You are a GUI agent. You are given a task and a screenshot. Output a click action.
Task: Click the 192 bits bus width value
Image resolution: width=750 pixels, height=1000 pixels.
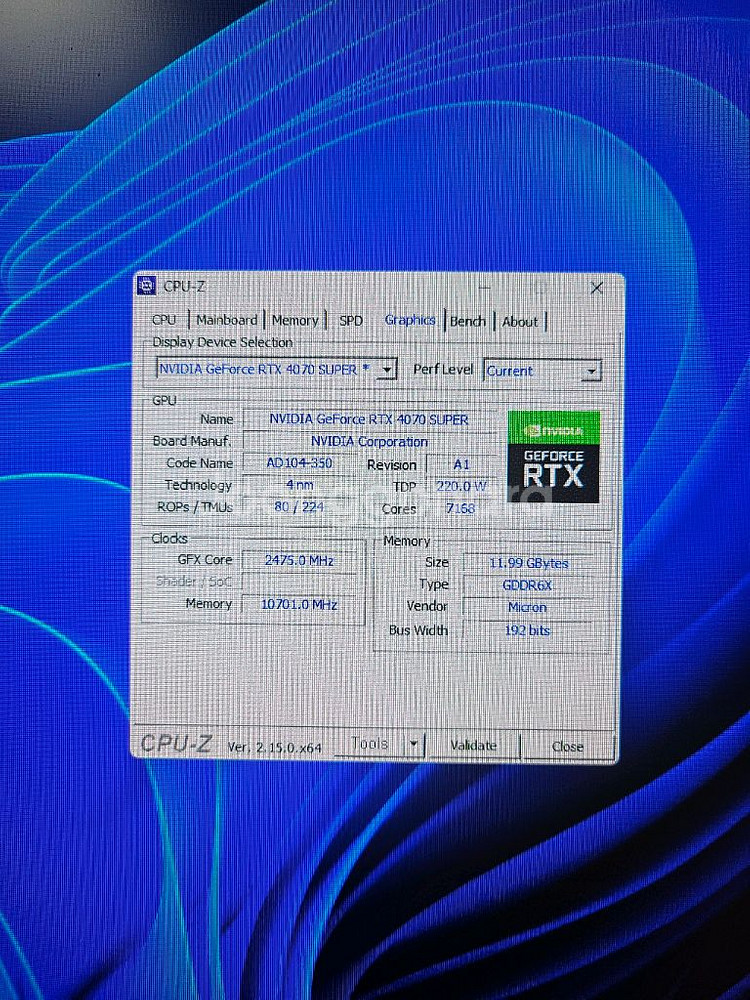coord(528,630)
